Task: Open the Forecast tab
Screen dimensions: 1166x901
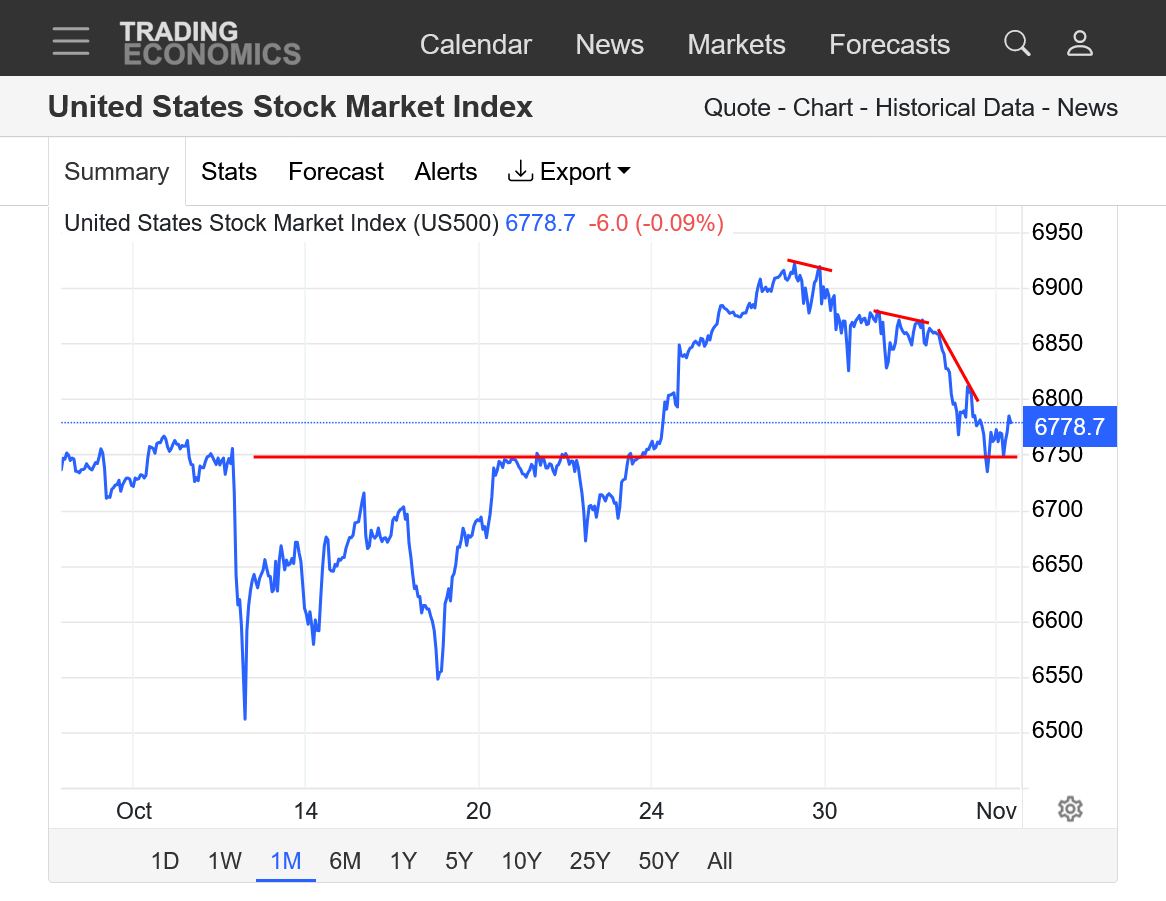Action: point(336,172)
